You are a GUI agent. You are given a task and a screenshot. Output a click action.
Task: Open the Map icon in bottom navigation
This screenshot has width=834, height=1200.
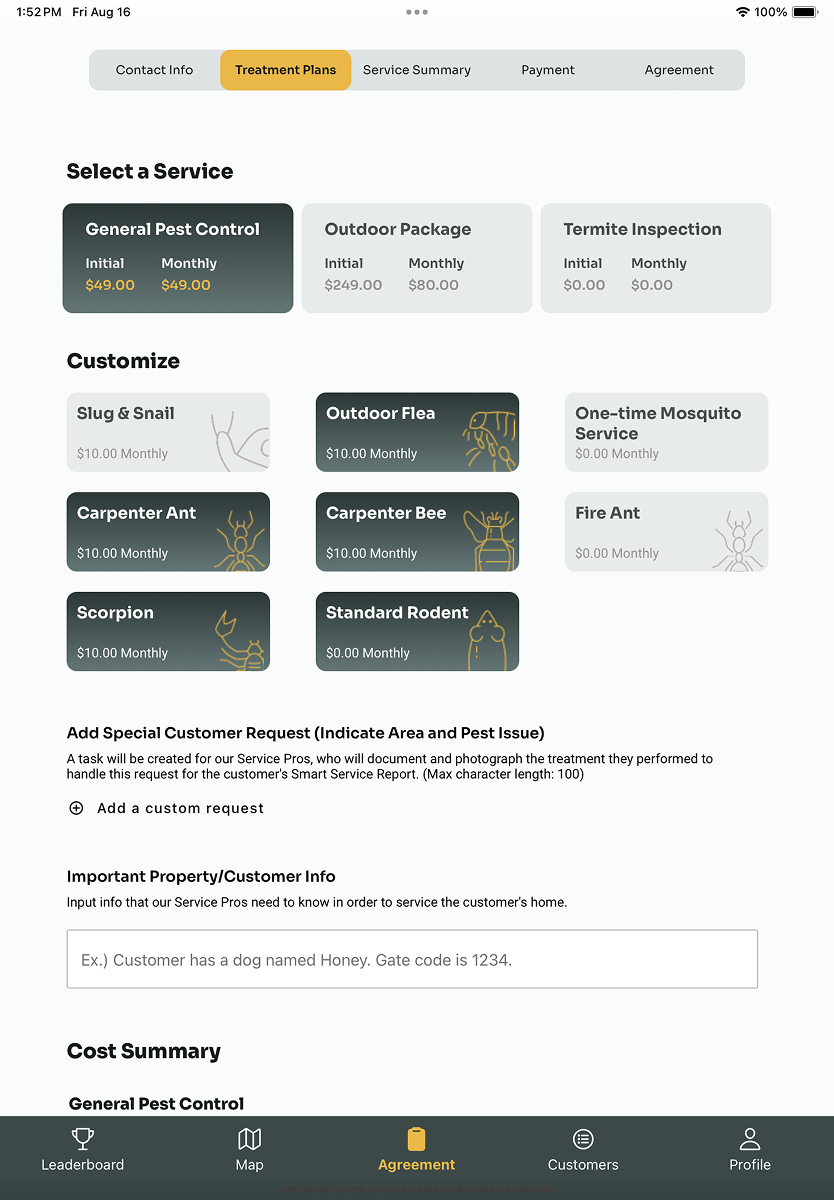pyautogui.click(x=249, y=1139)
